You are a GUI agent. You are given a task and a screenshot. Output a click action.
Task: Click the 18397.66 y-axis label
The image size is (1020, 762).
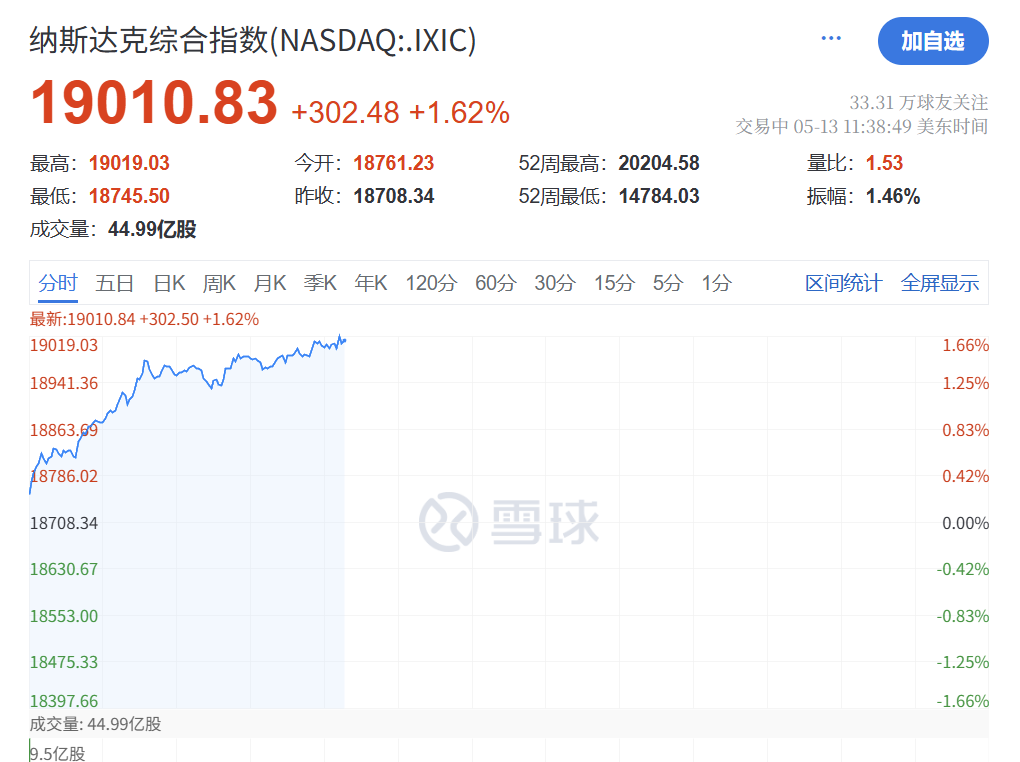[64, 701]
